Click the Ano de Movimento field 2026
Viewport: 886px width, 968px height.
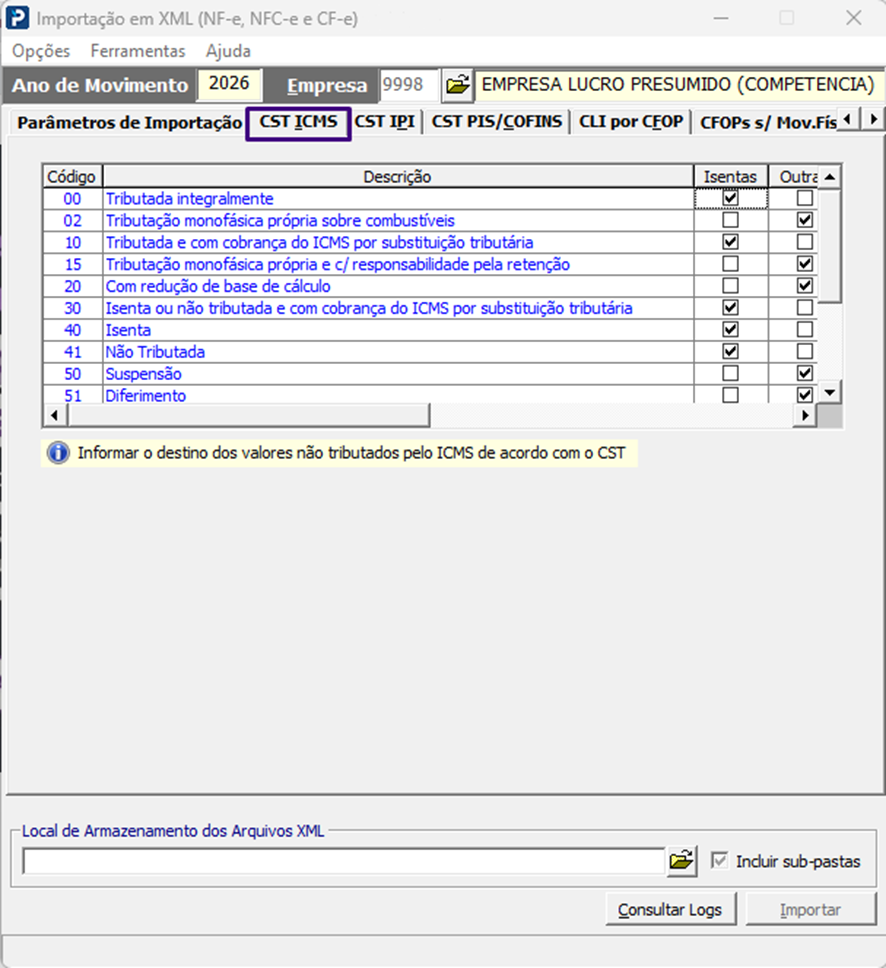click(x=229, y=84)
